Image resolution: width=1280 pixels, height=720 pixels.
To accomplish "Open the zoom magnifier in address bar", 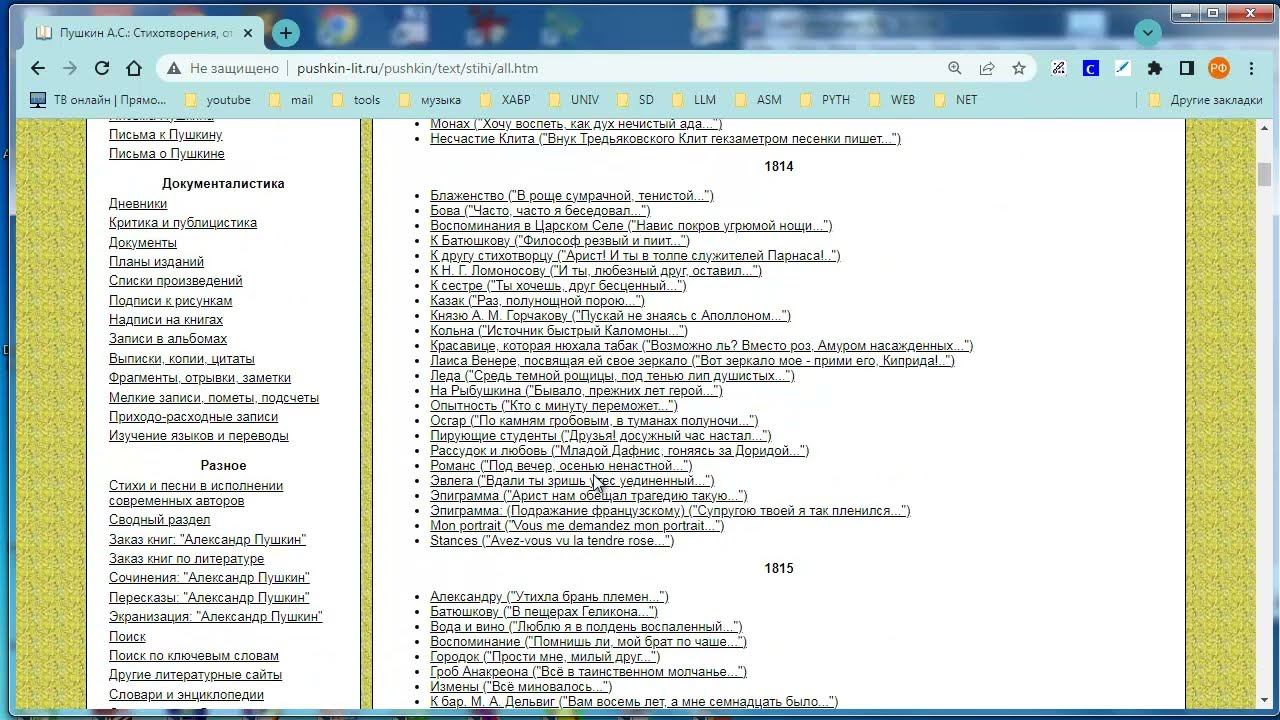I will point(955,68).
